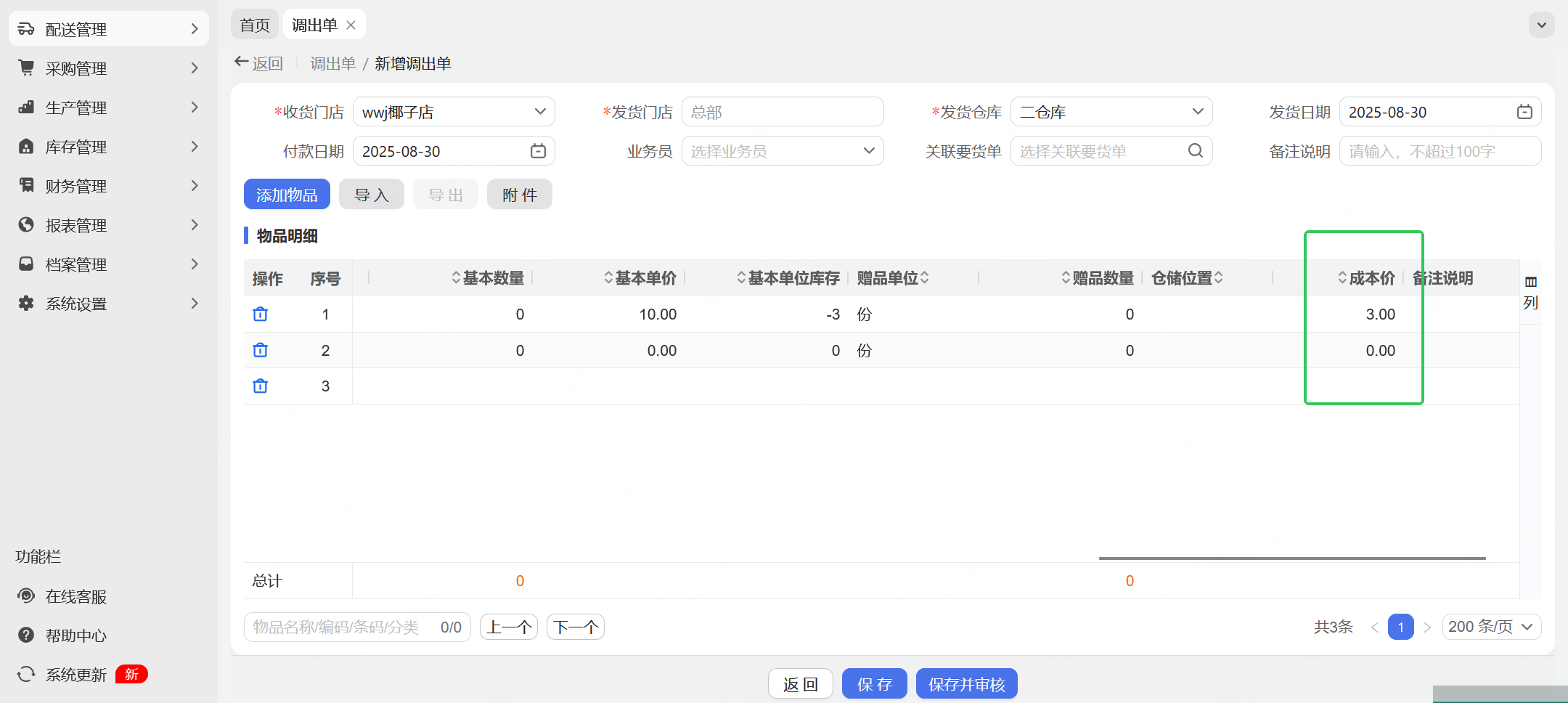Viewport: 1568px width, 703px height.
Task: Open the 收货门店 dropdown
Action: [454, 112]
